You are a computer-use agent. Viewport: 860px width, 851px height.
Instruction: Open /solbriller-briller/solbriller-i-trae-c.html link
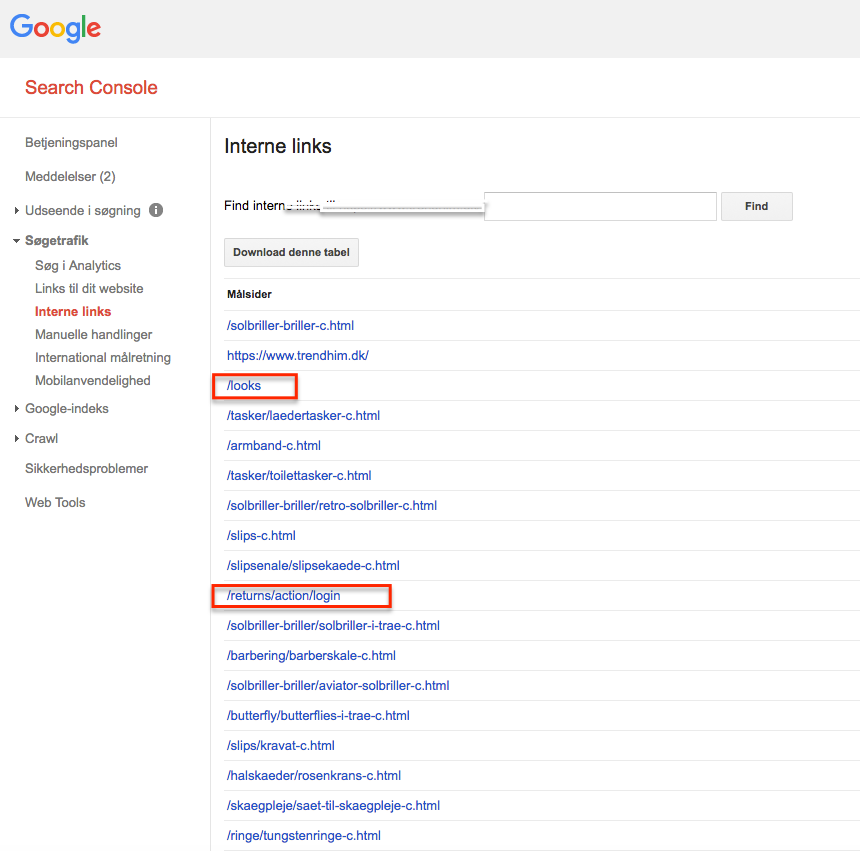(333, 626)
